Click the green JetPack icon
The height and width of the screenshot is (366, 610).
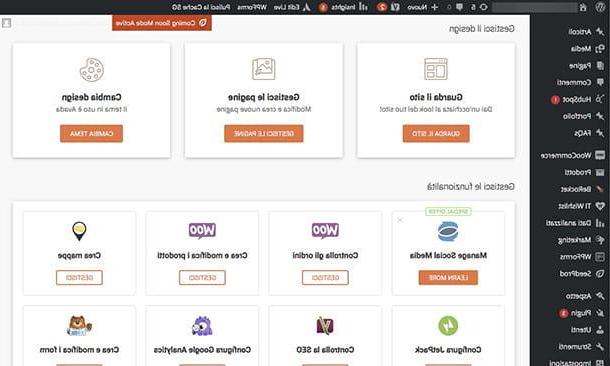[448, 326]
